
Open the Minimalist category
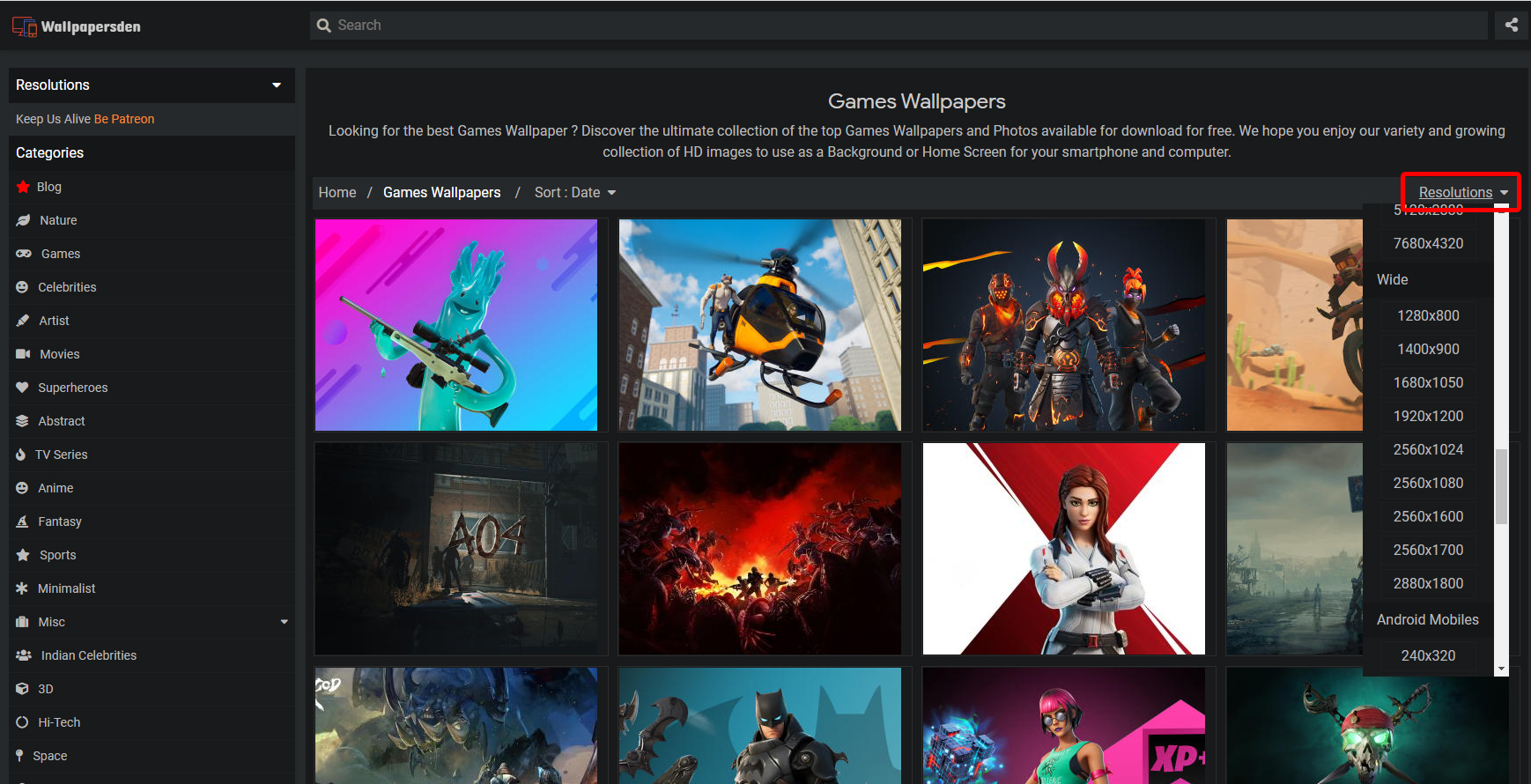point(66,588)
